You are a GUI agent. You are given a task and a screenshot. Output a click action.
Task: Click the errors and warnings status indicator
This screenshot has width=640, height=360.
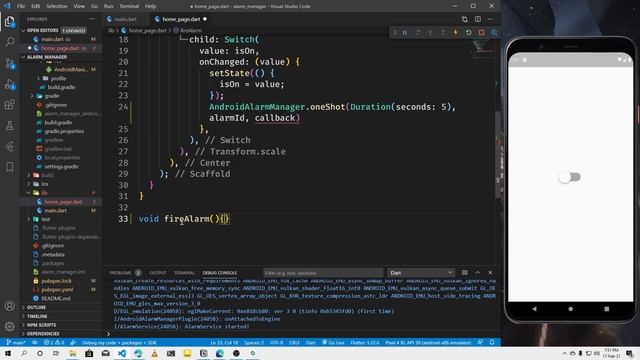[x=54, y=342]
